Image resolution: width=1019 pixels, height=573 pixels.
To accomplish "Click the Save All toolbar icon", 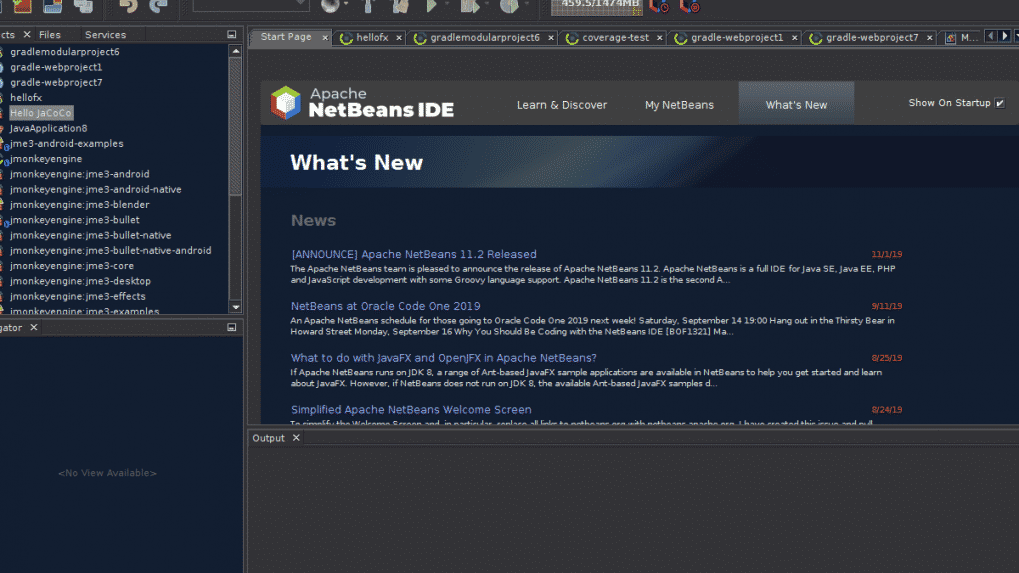I will 83,6.
